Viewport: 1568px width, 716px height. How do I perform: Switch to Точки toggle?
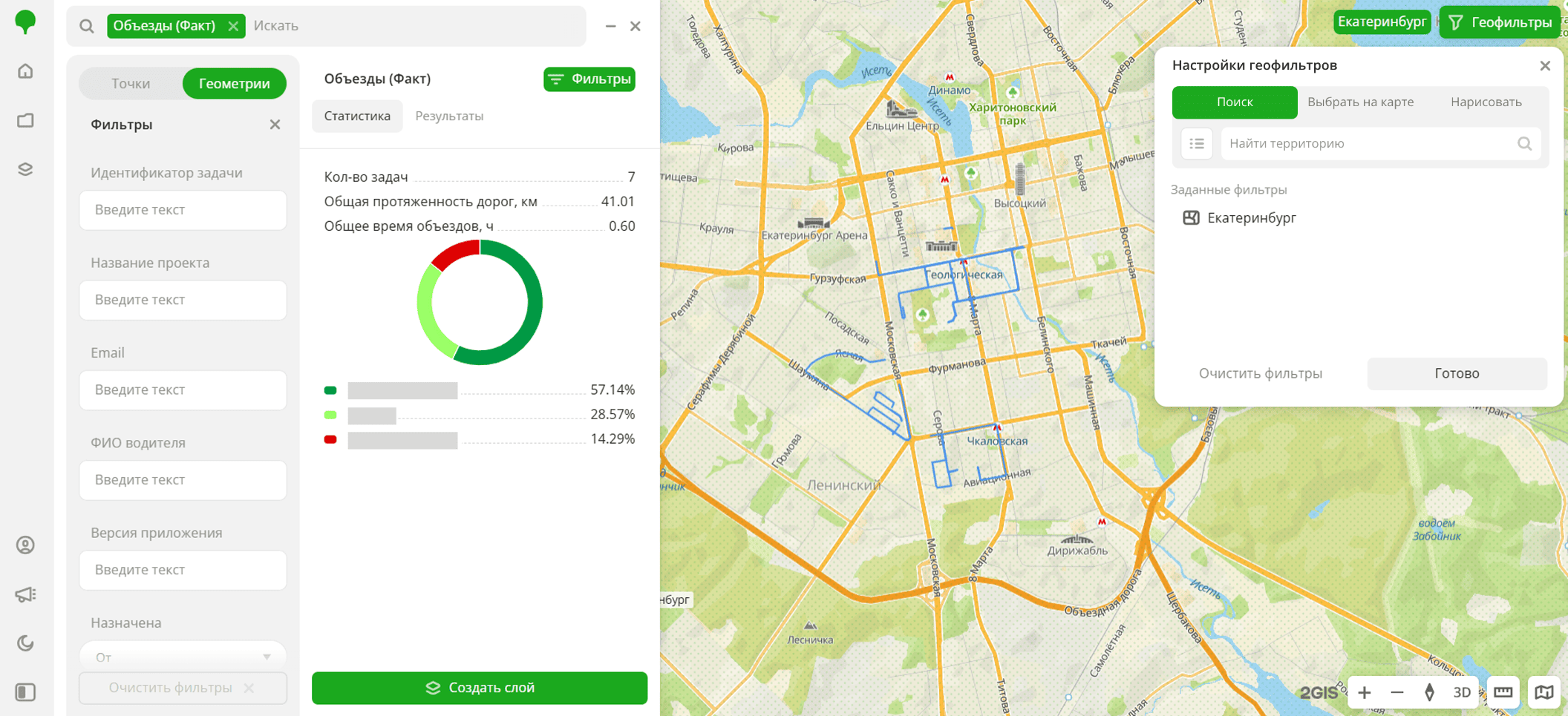click(131, 84)
